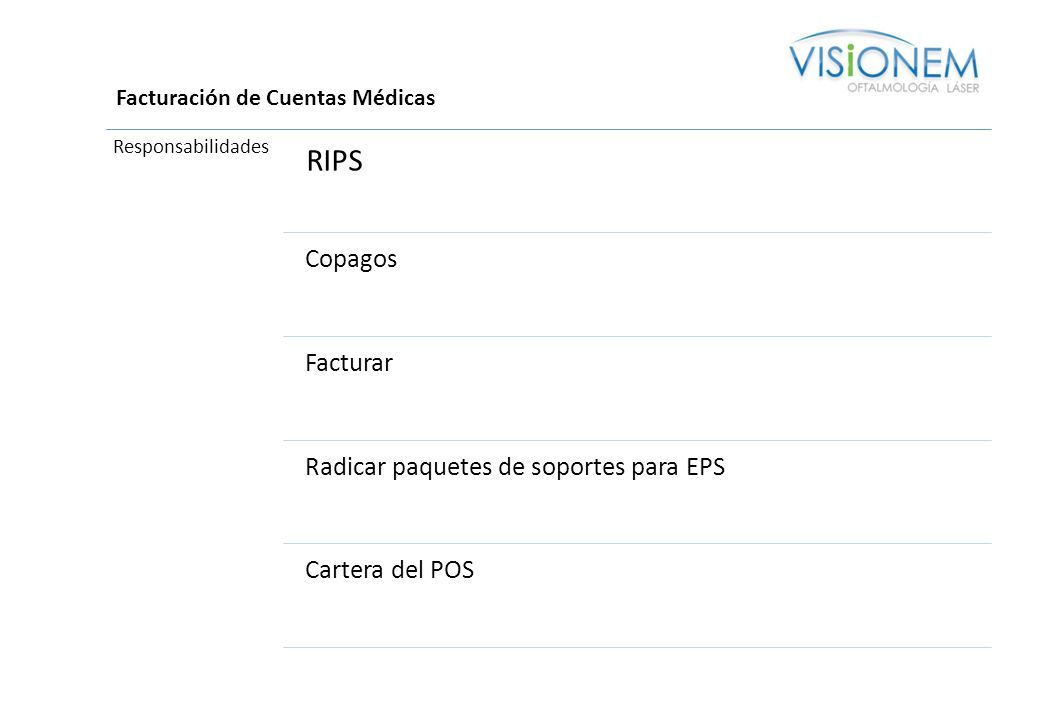
Task: Click the Facturación de Cuentas Médicas title
Action: coord(275,98)
